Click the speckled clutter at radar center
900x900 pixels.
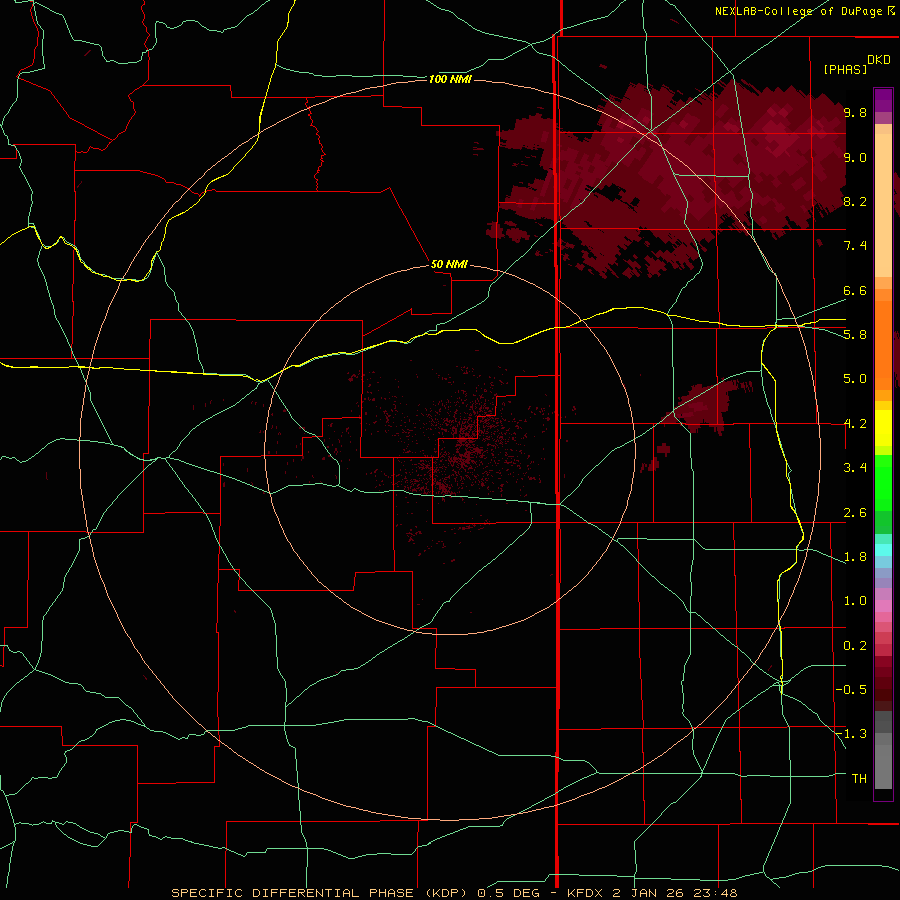point(465,448)
